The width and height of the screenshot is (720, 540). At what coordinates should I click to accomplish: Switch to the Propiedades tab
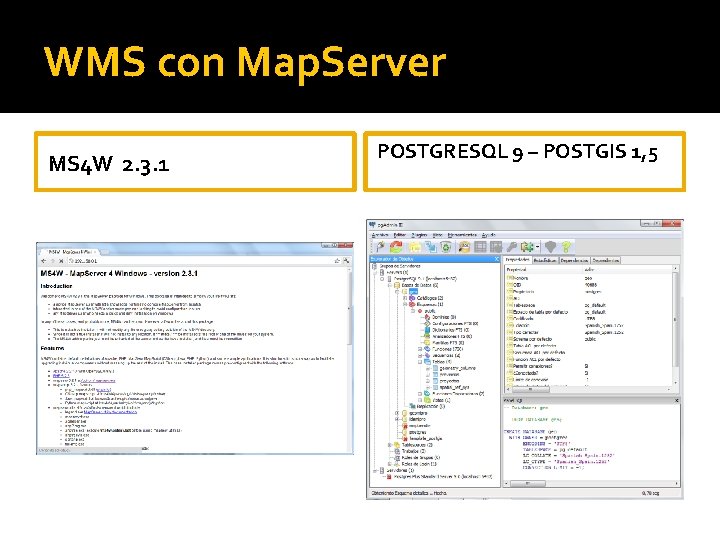click(x=517, y=260)
